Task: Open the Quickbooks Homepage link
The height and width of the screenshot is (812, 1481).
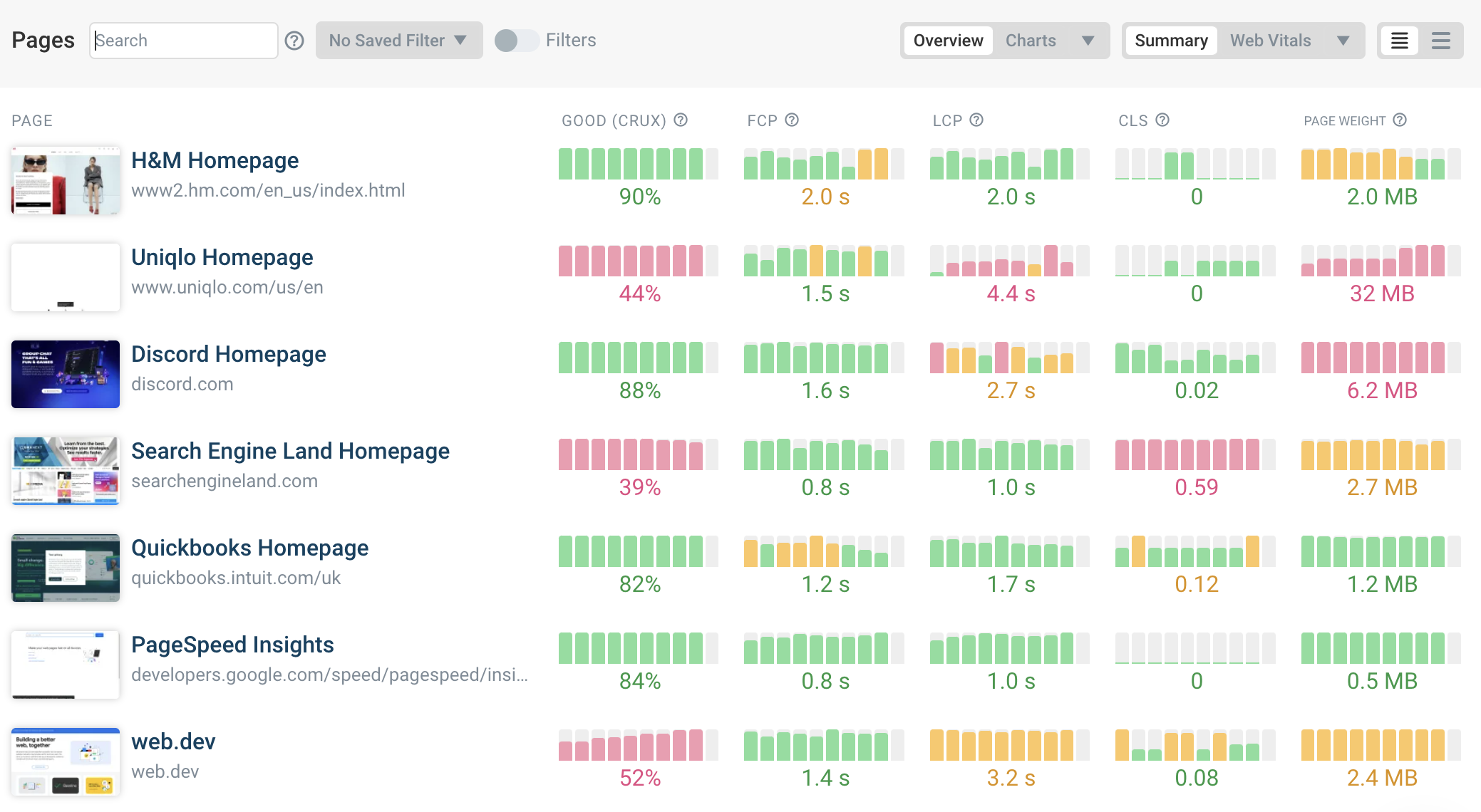Action: click(249, 548)
